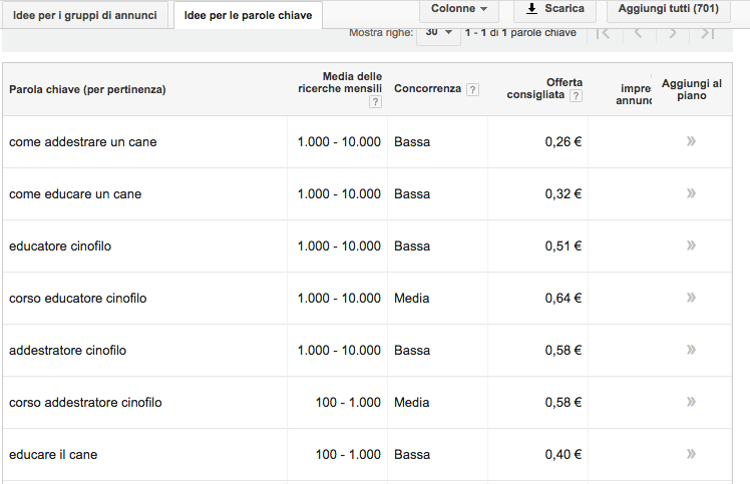Go to first page of results
This screenshot has width=750, height=484.
(604, 33)
